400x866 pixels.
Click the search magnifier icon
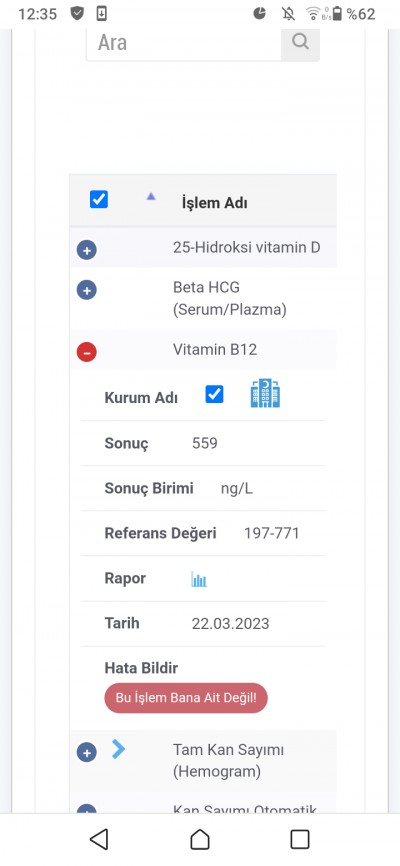pos(300,41)
